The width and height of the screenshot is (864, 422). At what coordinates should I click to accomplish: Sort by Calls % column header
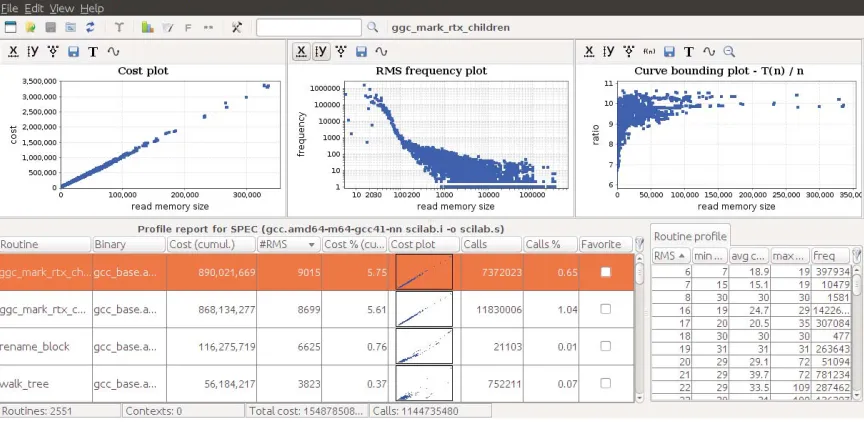pos(550,244)
